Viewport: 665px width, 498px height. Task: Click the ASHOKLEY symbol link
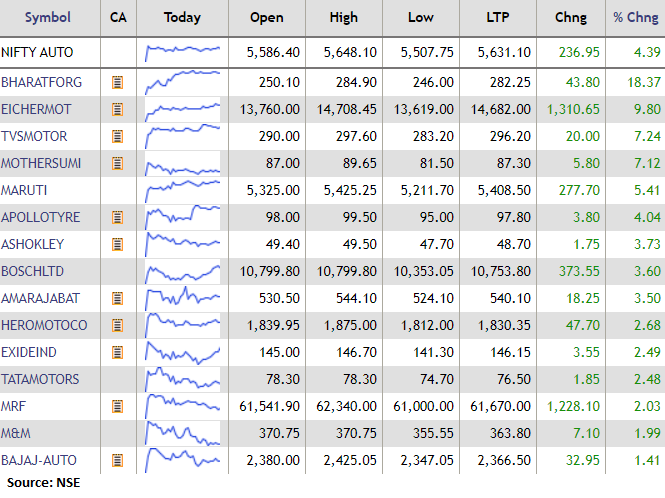point(33,244)
